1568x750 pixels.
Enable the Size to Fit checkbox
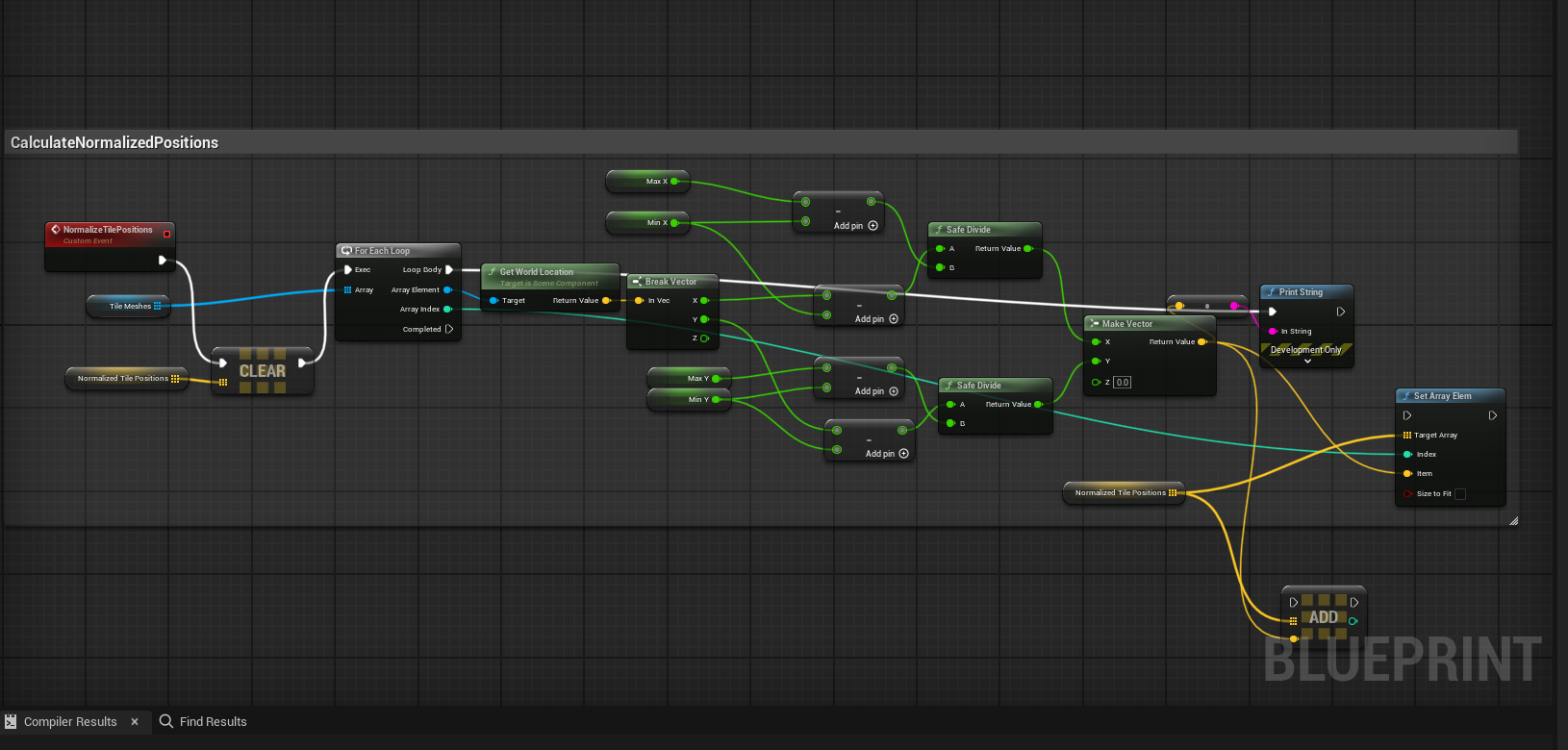point(1459,494)
